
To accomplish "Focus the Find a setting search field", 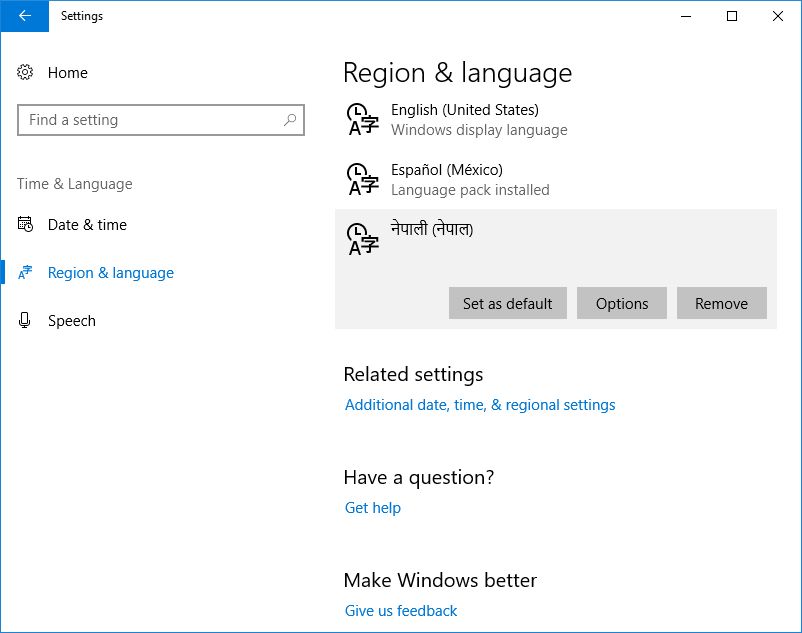I will (x=150, y=120).
